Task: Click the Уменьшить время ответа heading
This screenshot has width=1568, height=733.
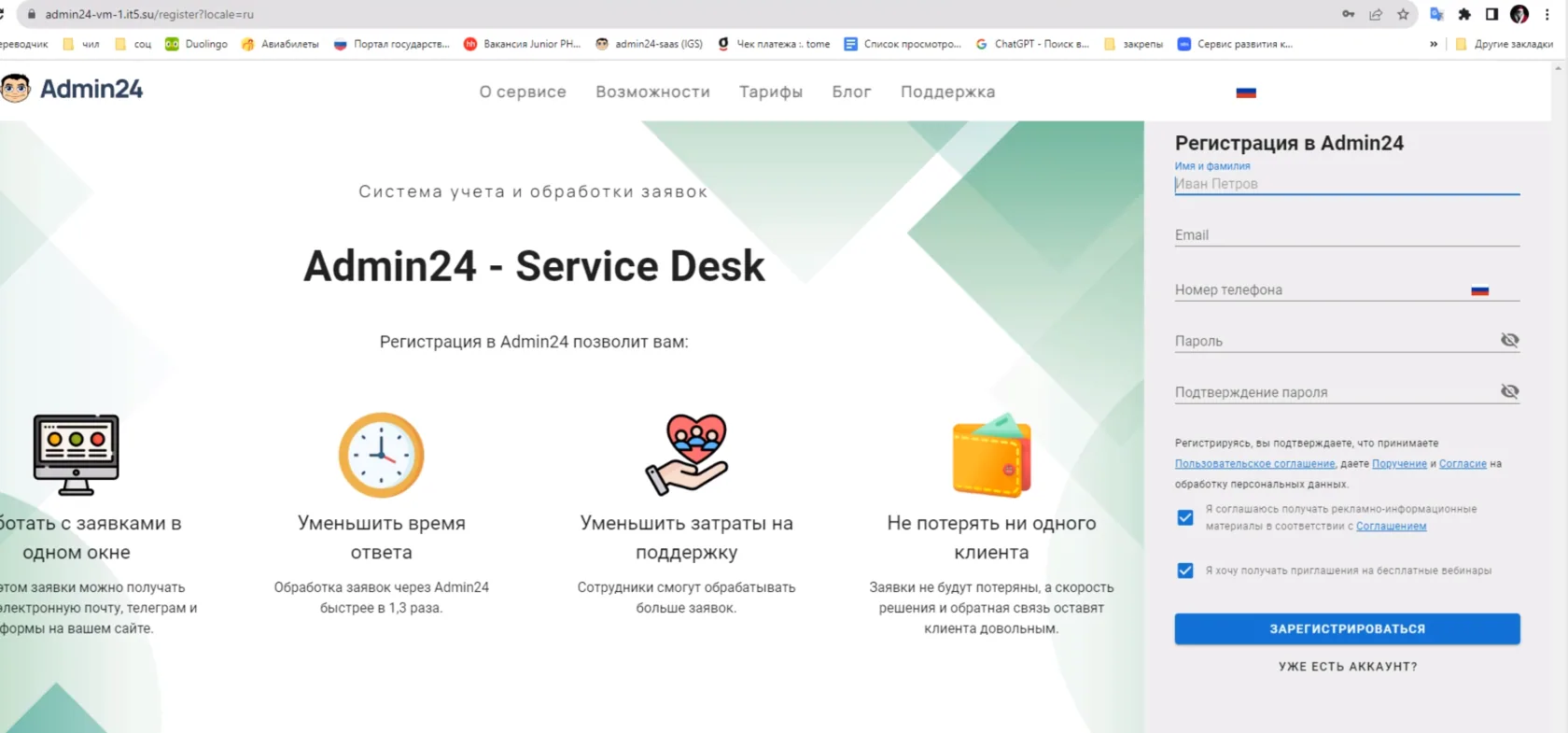Action: [x=381, y=538]
